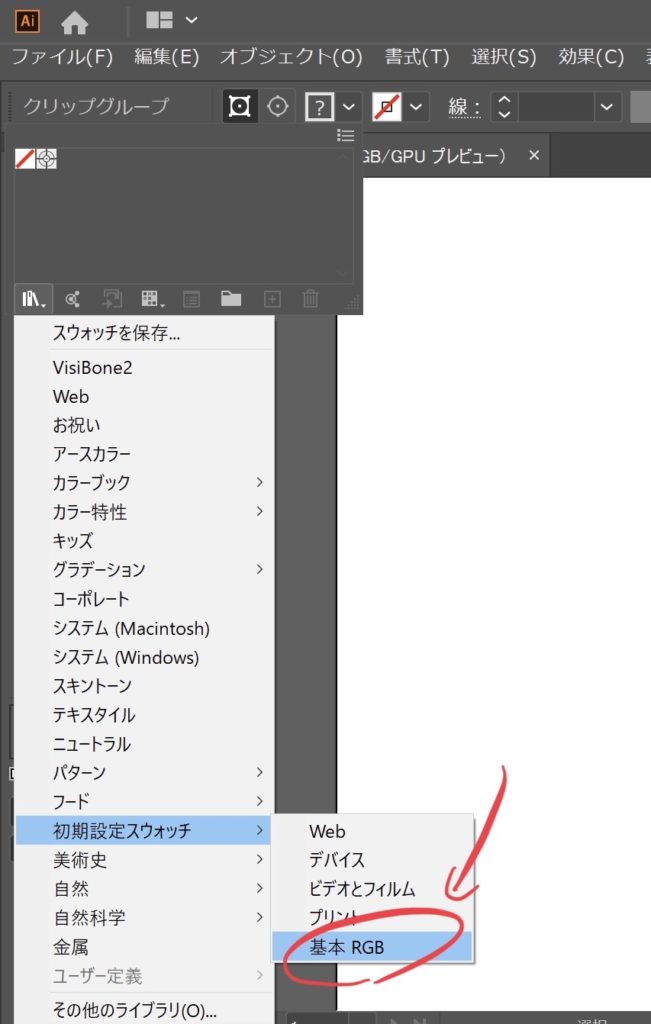The width and height of the screenshot is (651, 1024).
Task: Choose 基本 RGB in the submenu
Action: [372, 946]
